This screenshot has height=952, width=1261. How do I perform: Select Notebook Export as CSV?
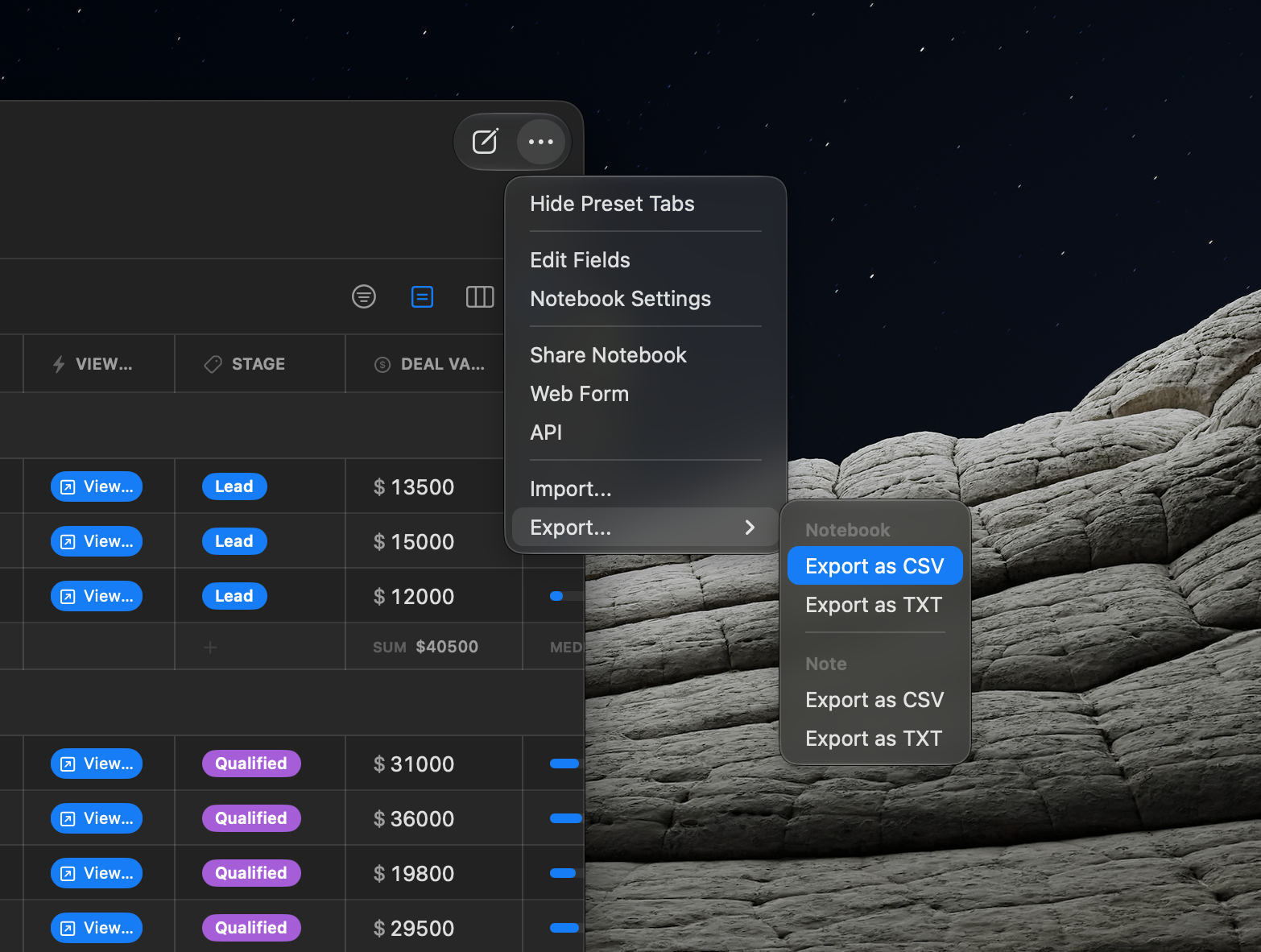tap(874, 566)
